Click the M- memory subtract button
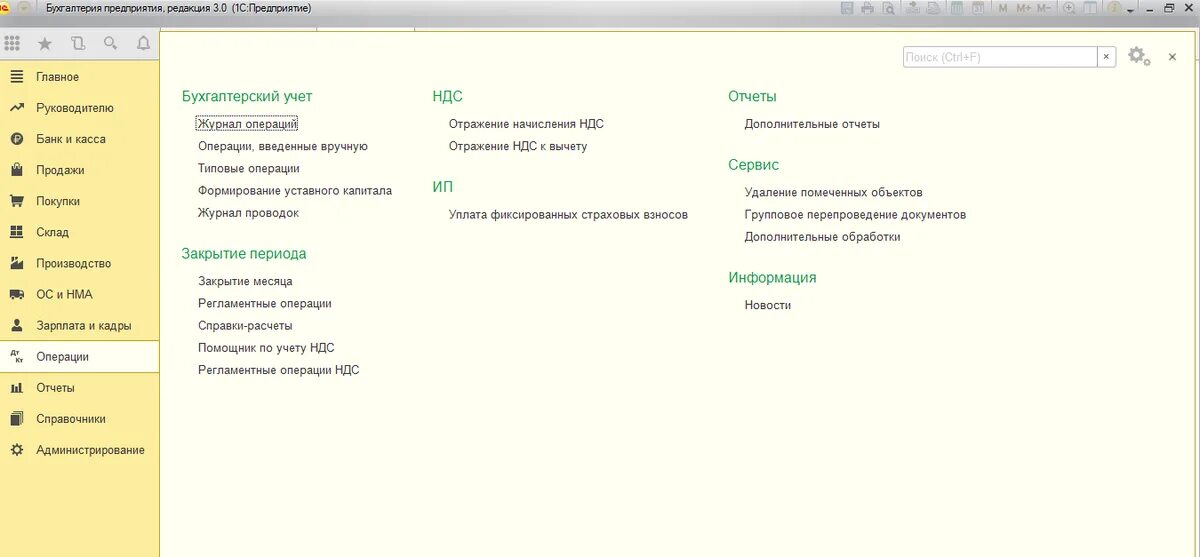This screenshot has height=557, width=1200. 1044,8
